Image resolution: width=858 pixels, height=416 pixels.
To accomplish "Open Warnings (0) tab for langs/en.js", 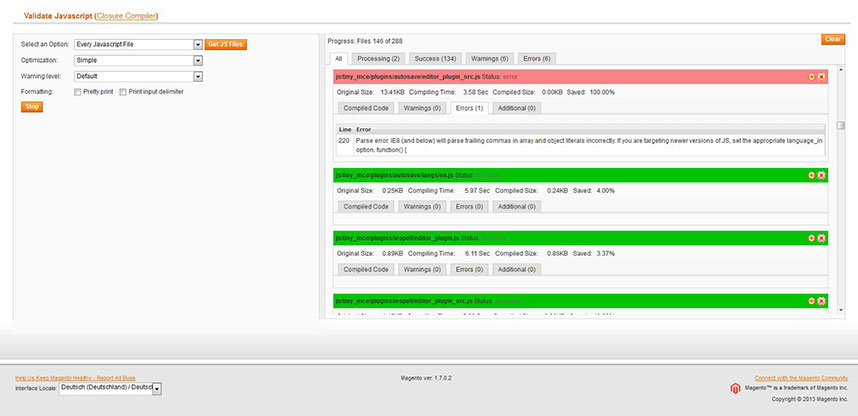I will (422, 207).
